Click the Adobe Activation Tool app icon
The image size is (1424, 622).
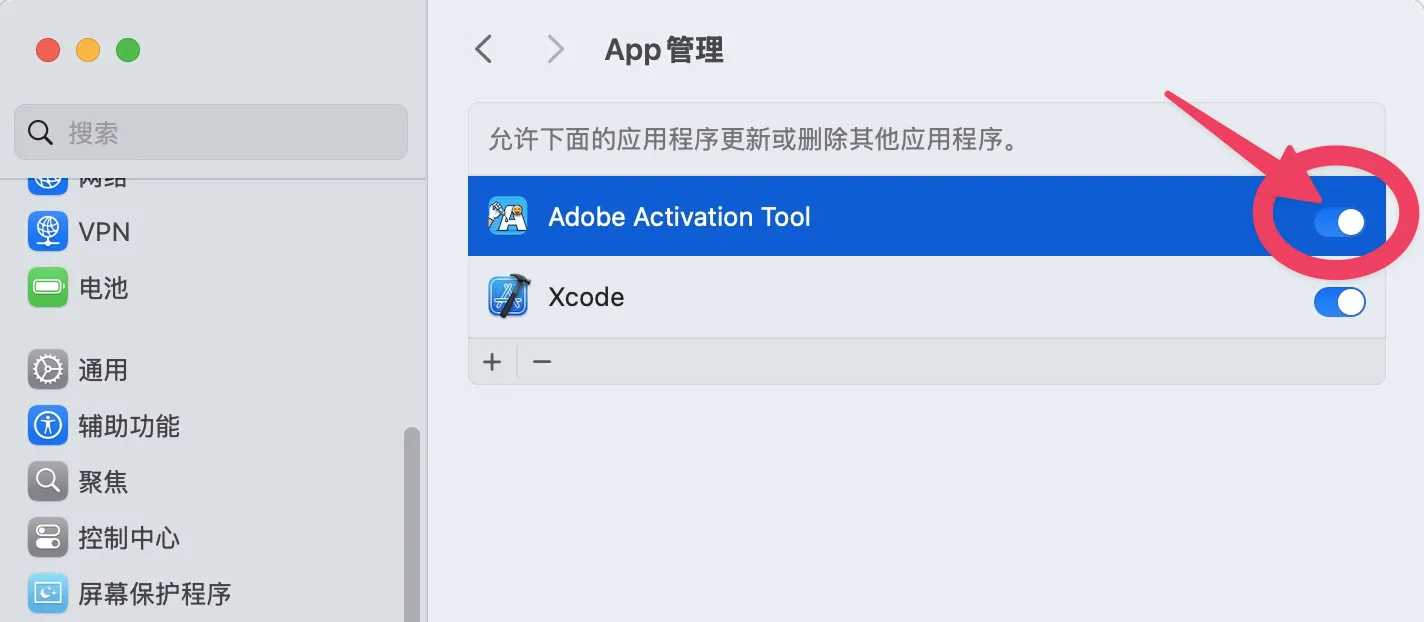(x=508, y=217)
